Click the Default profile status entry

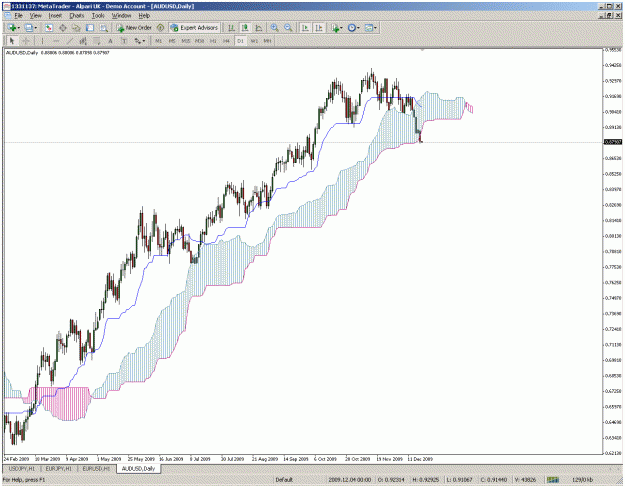(284, 480)
